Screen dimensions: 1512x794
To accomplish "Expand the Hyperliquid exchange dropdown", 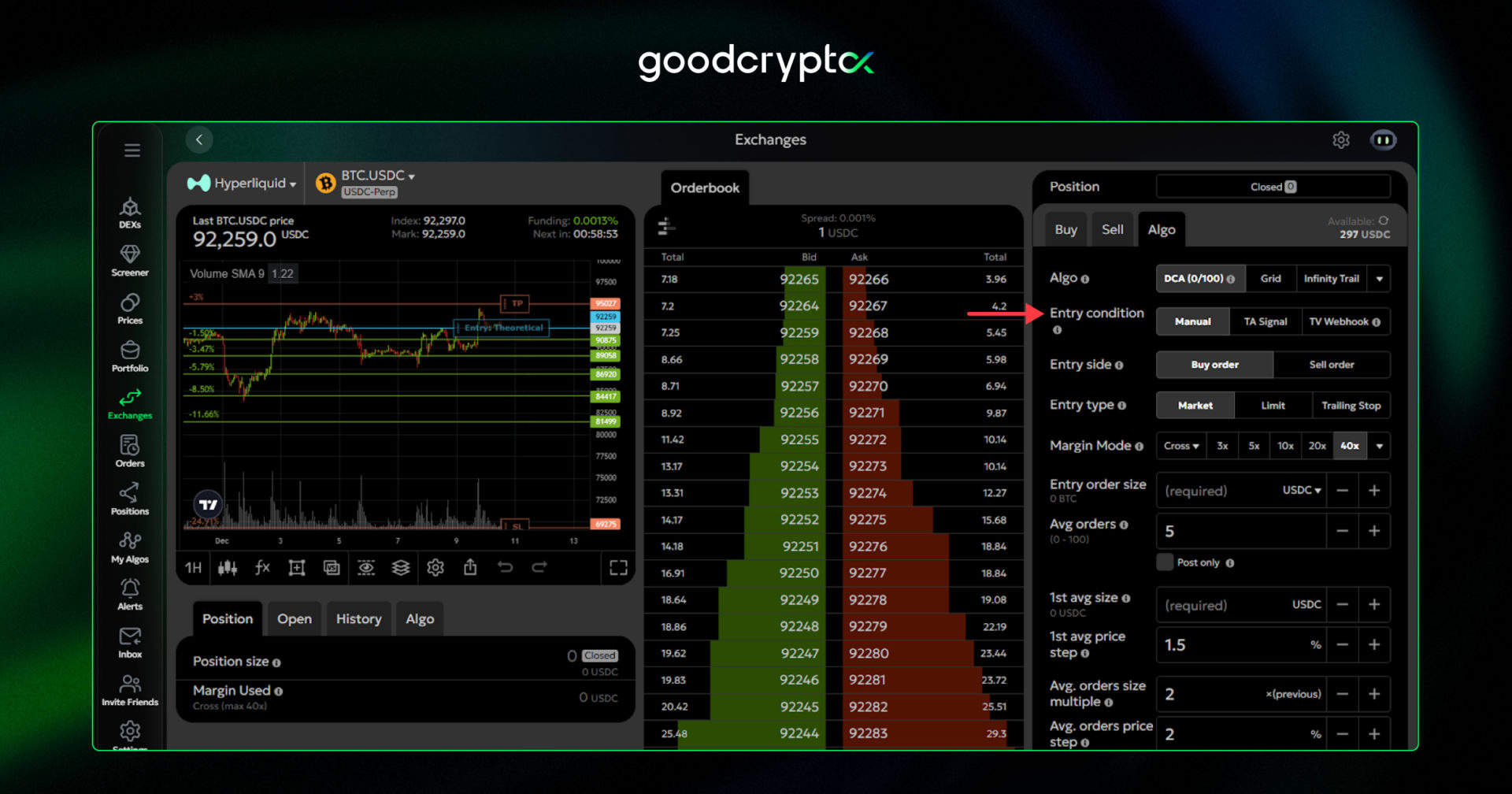I will 243,184.
